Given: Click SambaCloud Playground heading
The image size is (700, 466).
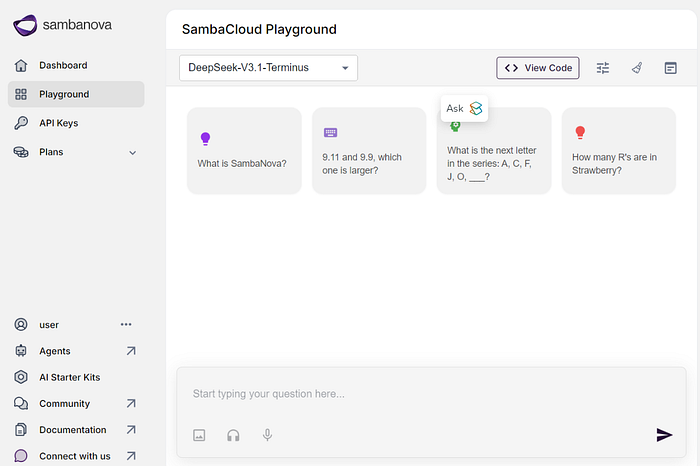Looking at the screenshot, I should 259,29.
